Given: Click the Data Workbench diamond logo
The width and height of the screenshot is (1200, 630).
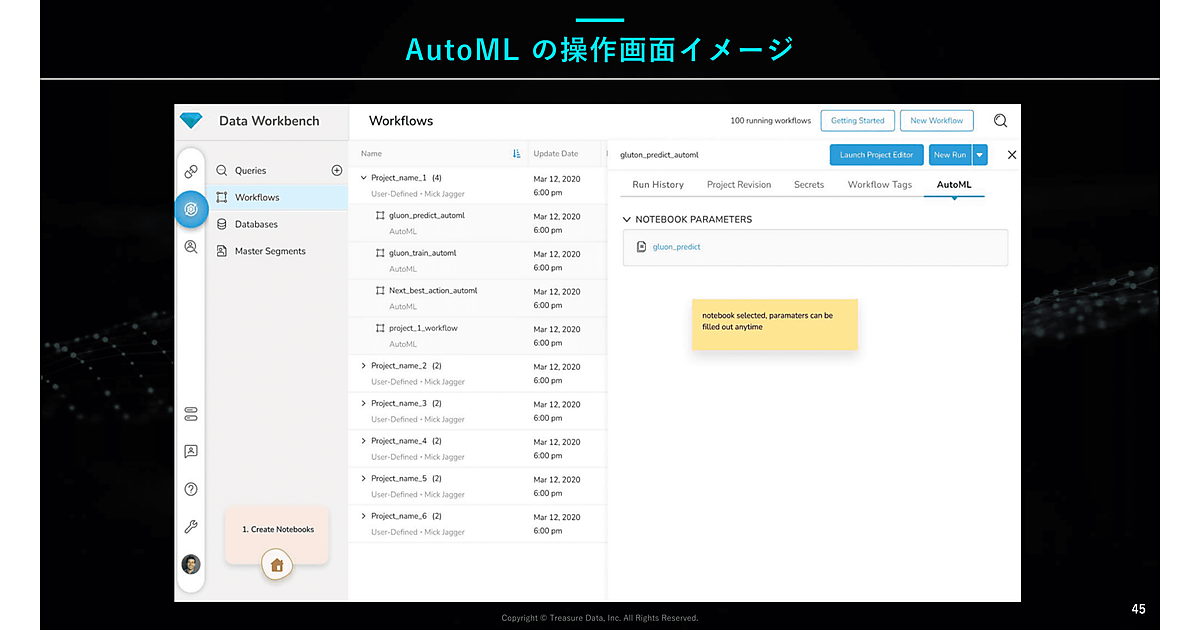Looking at the screenshot, I should tap(191, 121).
